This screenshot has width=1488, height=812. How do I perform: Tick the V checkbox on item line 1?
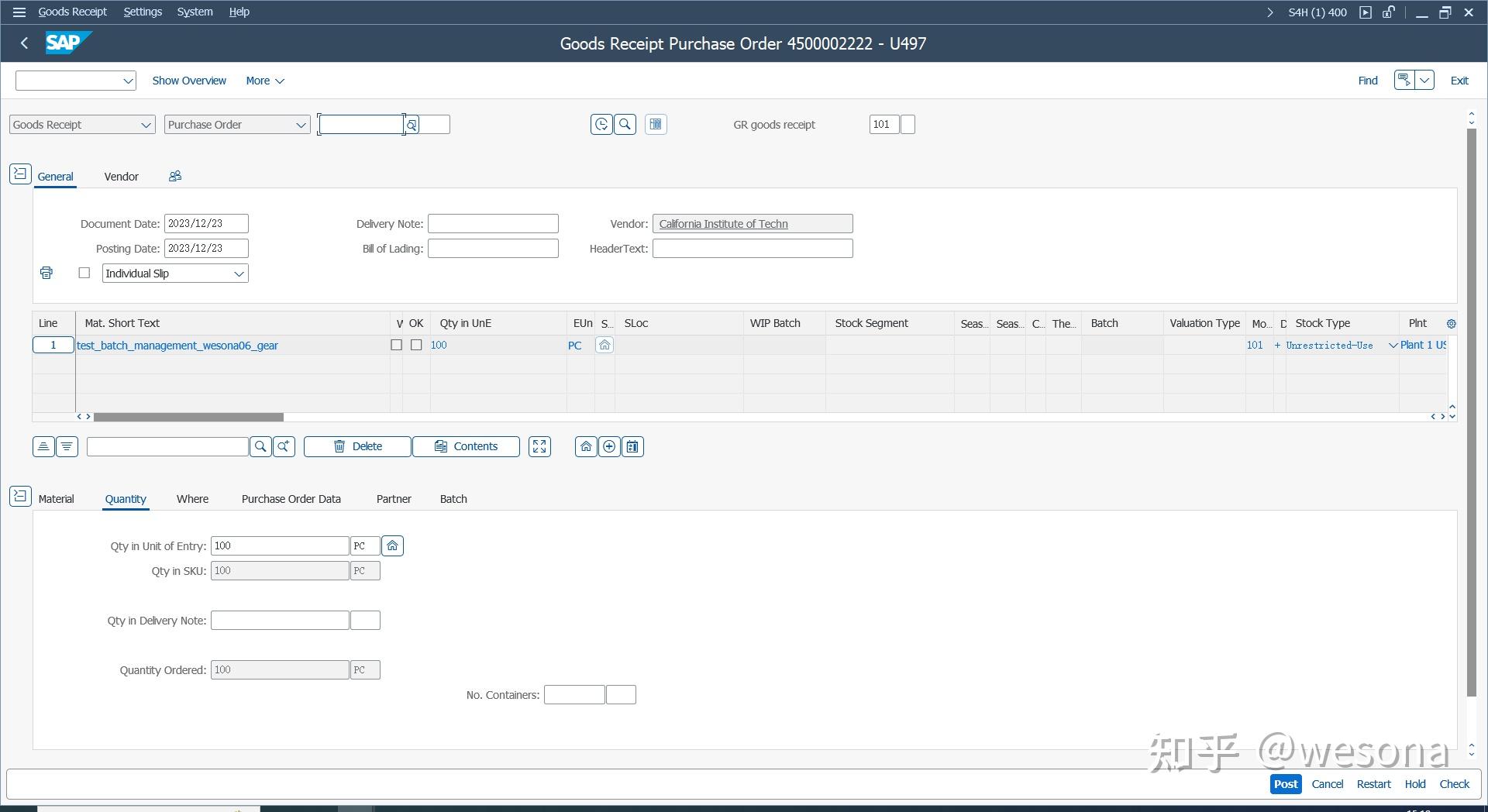(x=396, y=345)
